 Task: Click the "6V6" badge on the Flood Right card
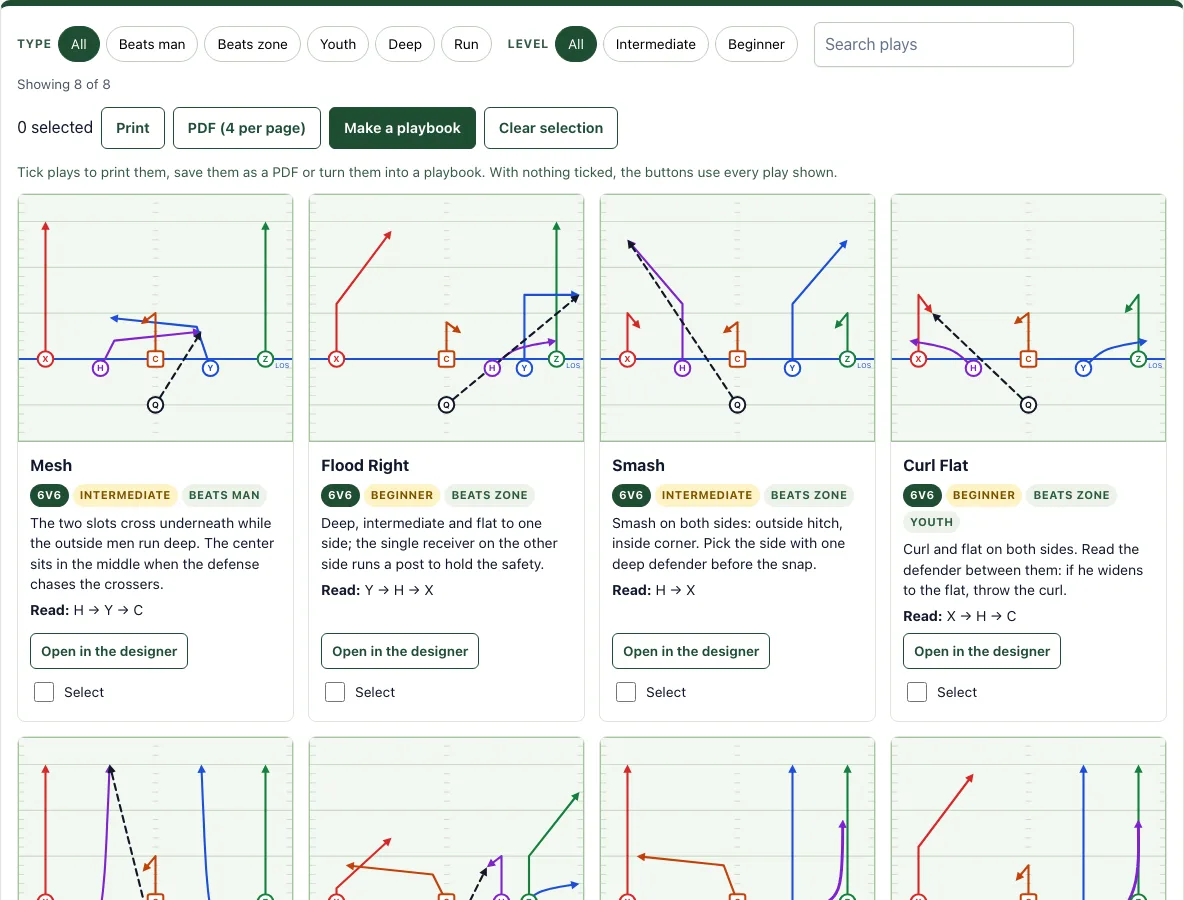coord(340,495)
